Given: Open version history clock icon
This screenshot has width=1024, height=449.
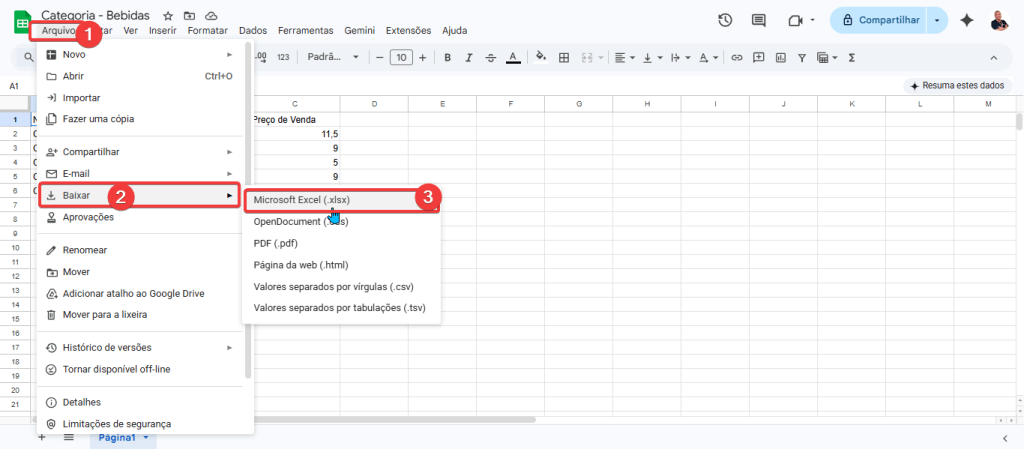Looking at the screenshot, I should [x=725, y=20].
